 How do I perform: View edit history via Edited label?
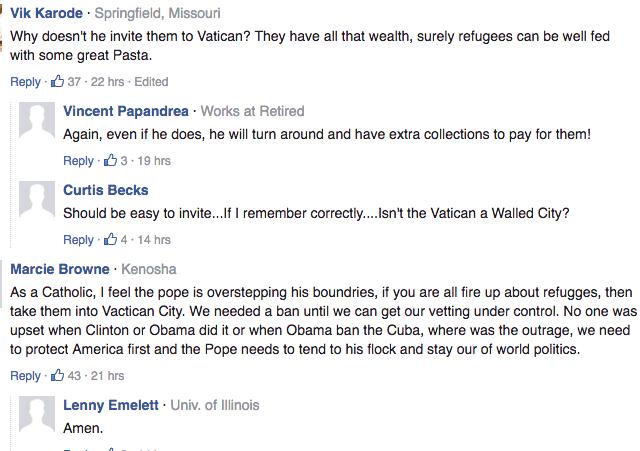coord(151,82)
